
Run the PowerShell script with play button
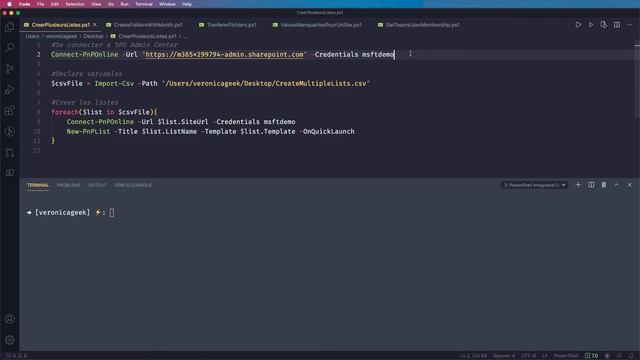pyautogui.click(x=578, y=25)
